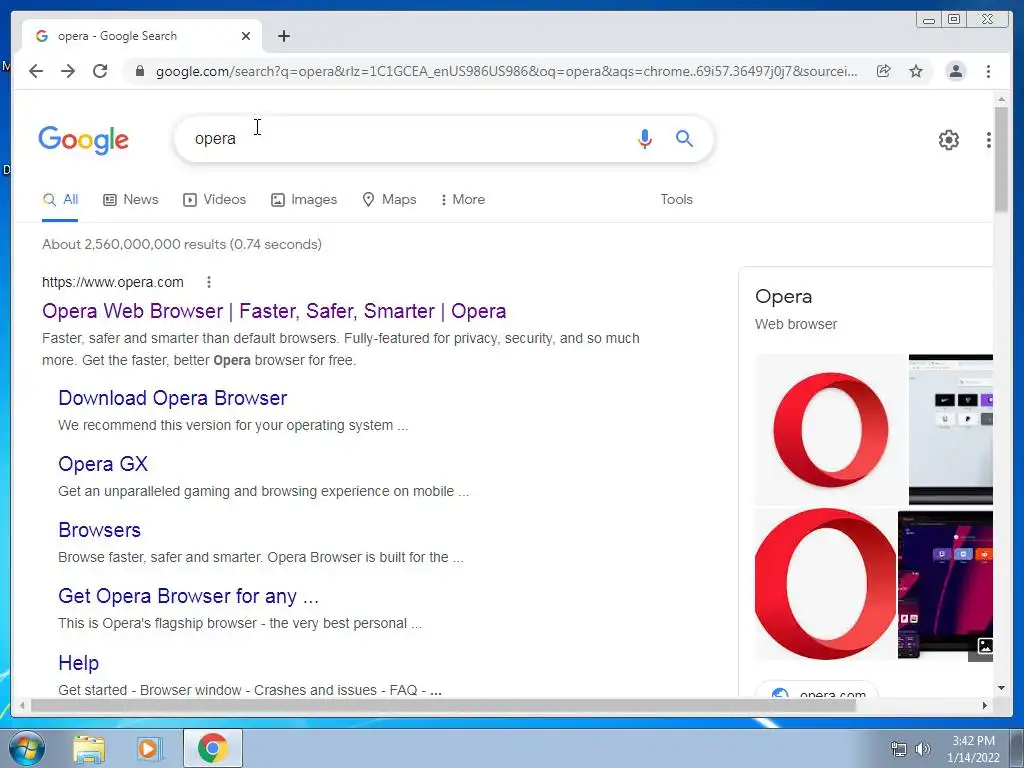Search by voice with the microphone icon
The image size is (1024, 768).
tap(645, 138)
